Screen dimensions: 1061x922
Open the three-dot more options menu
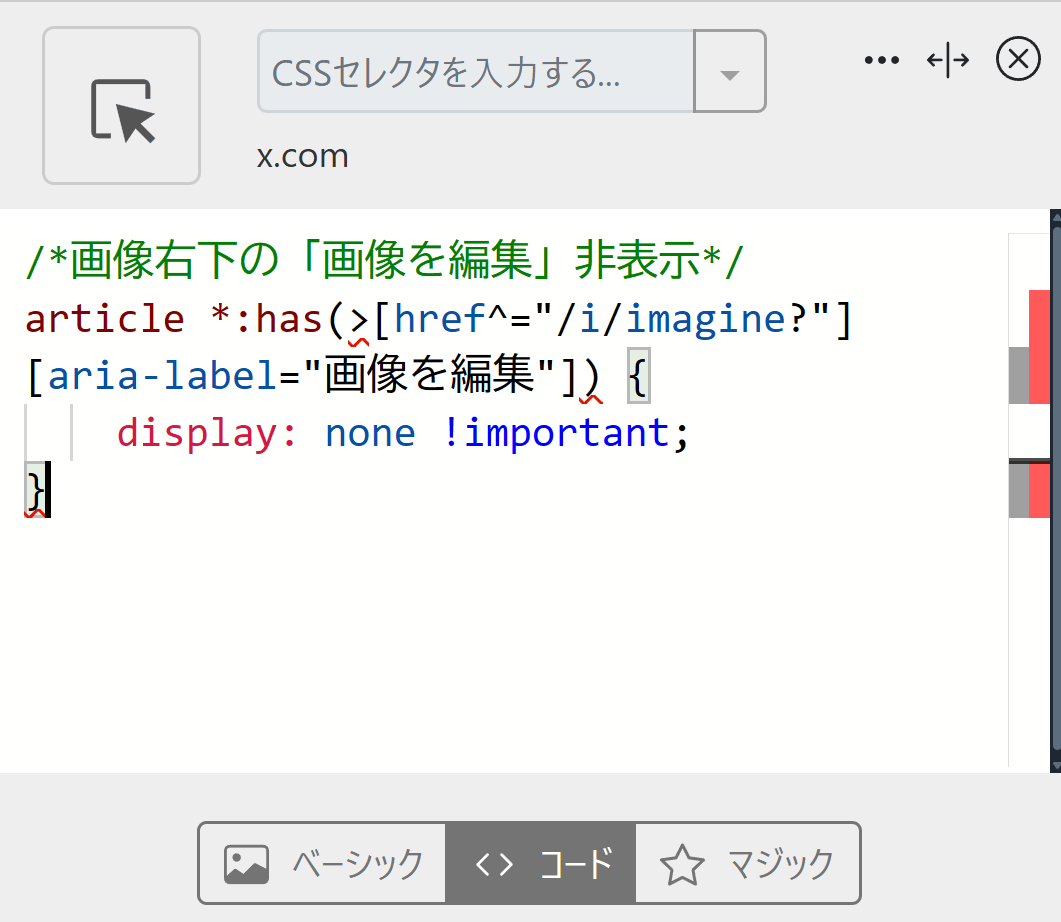(x=881, y=61)
